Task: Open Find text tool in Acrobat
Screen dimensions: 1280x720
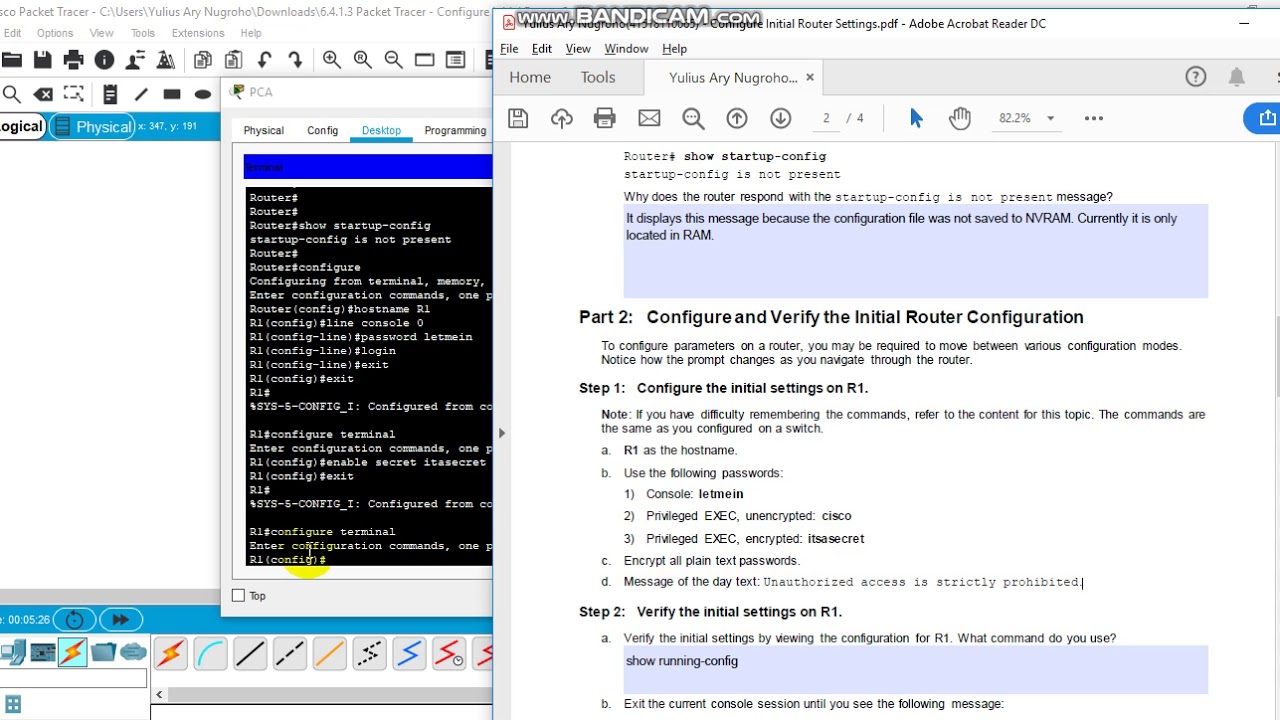Action: point(693,118)
